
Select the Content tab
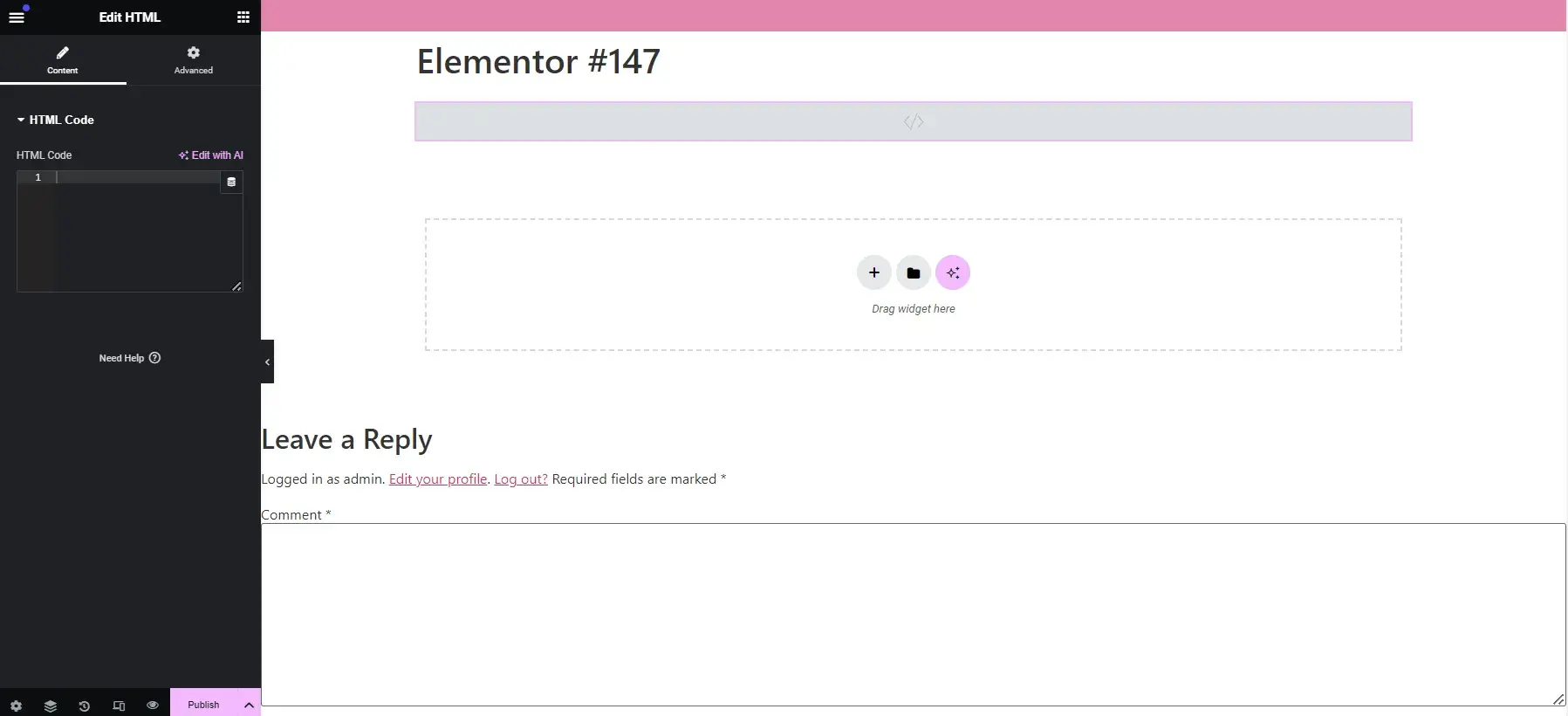pos(63,59)
